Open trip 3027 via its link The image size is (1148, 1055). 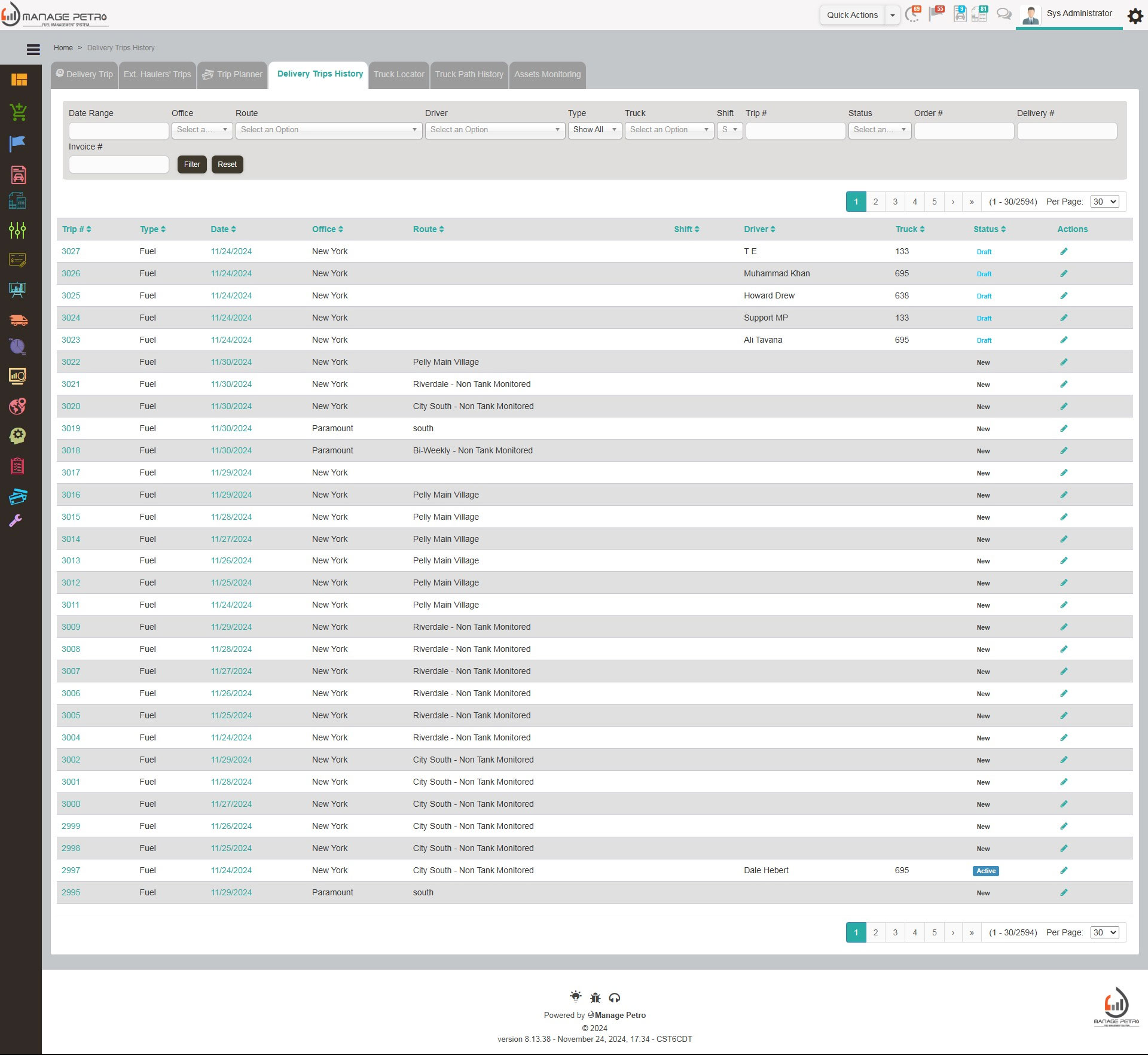[x=71, y=251]
